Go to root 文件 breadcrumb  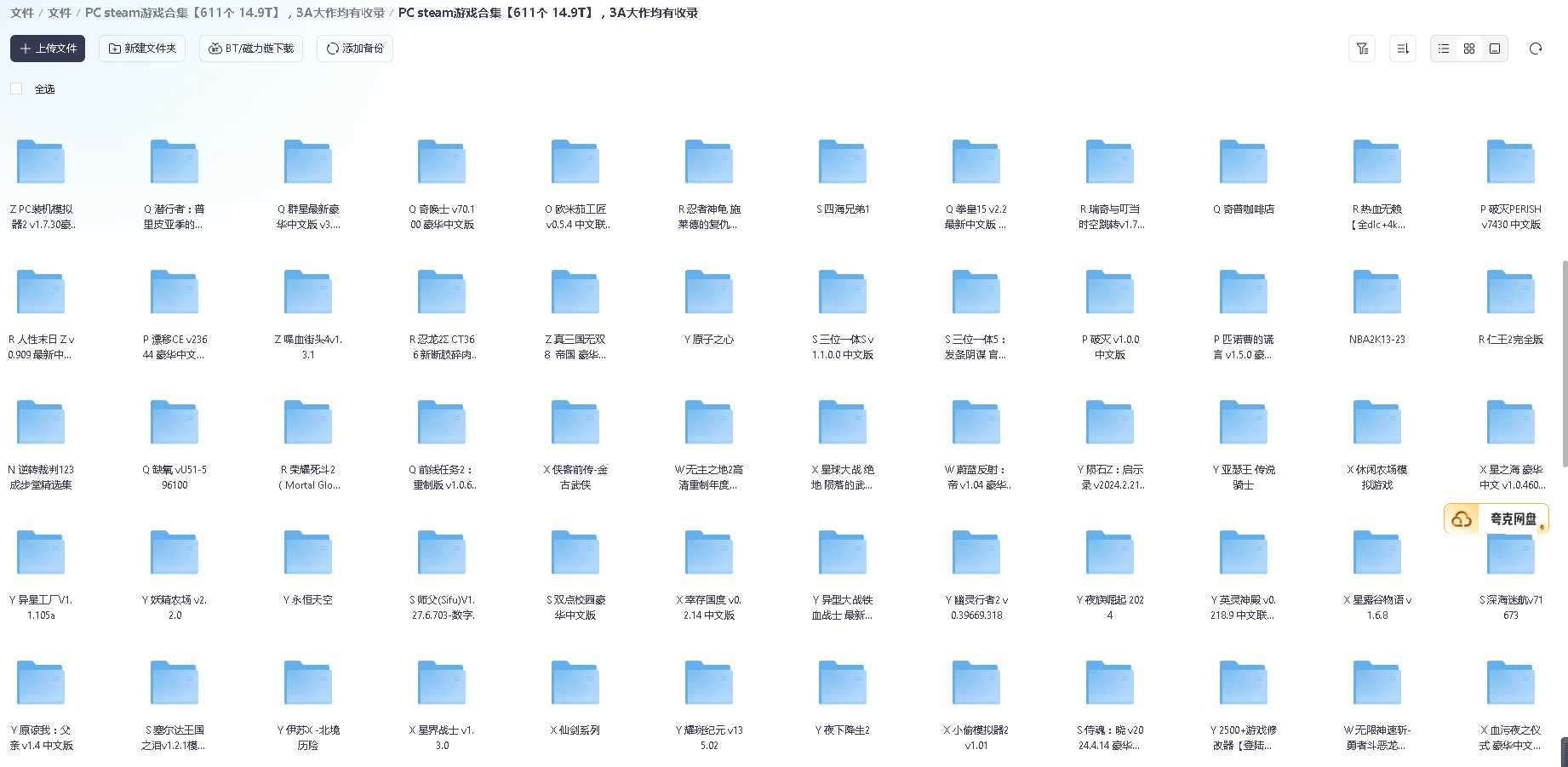point(22,13)
